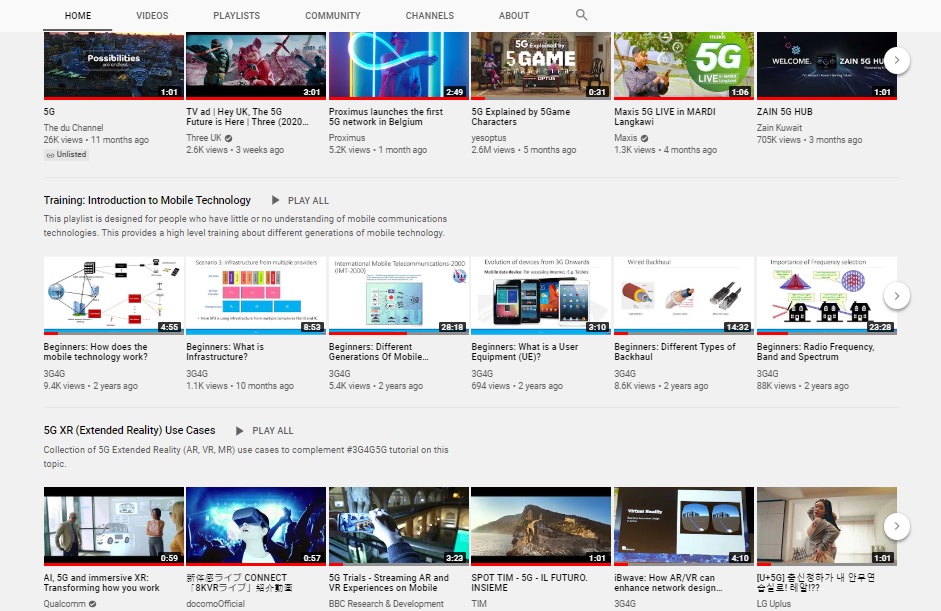Click '26K views • 11 months ago' text
The image size is (941, 611).
(96, 140)
